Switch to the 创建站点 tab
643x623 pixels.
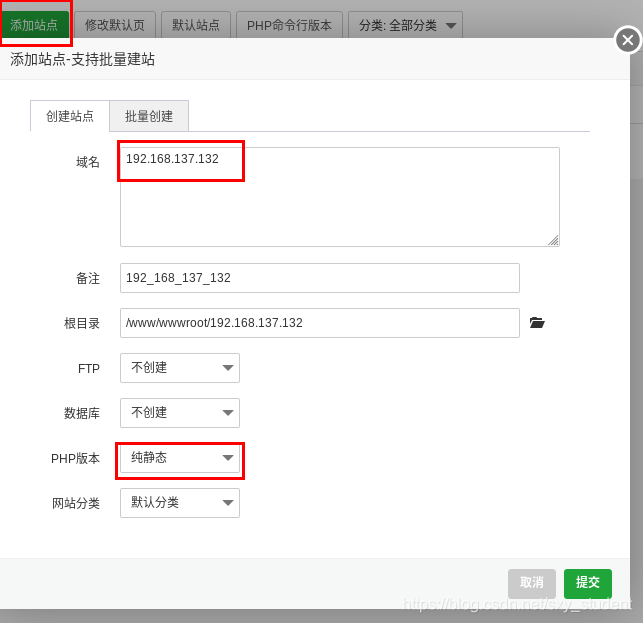pyautogui.click(x=70, y=116)
